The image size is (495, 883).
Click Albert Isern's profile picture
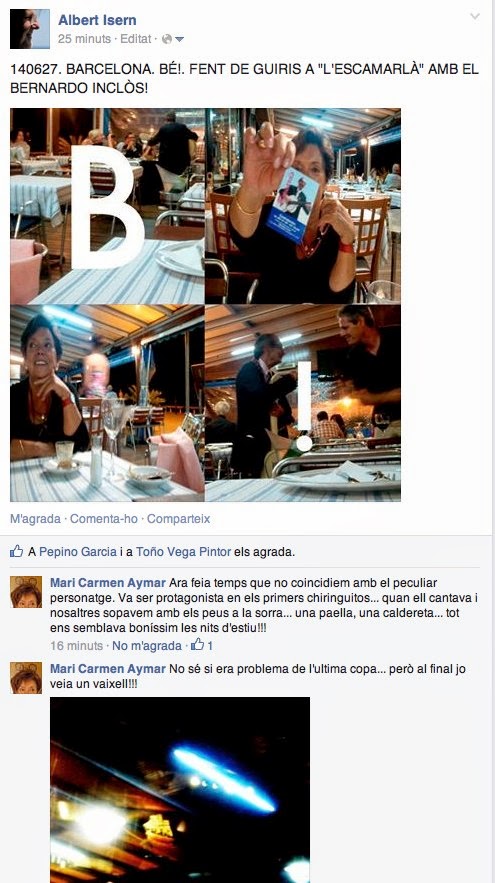(x=30, y=29)
